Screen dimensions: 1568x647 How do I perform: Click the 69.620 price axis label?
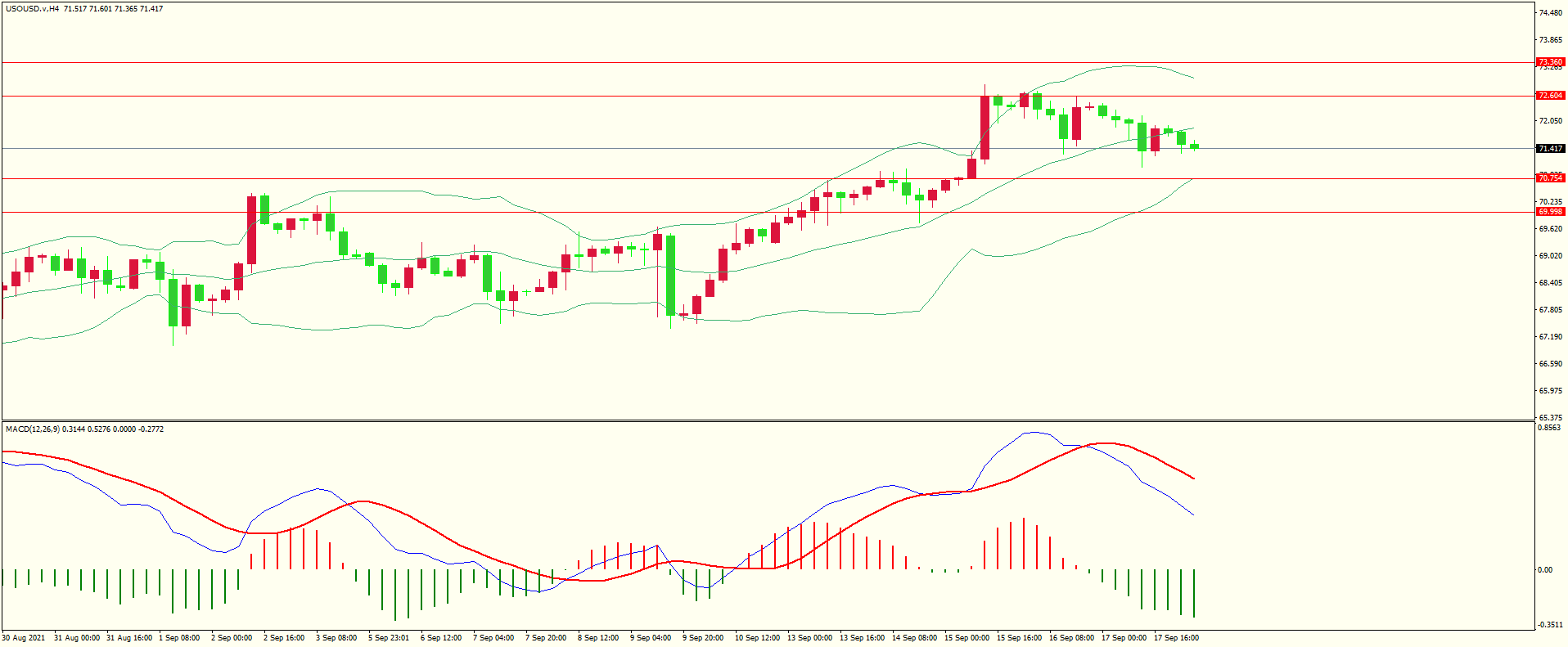[x=1550, y=229]
